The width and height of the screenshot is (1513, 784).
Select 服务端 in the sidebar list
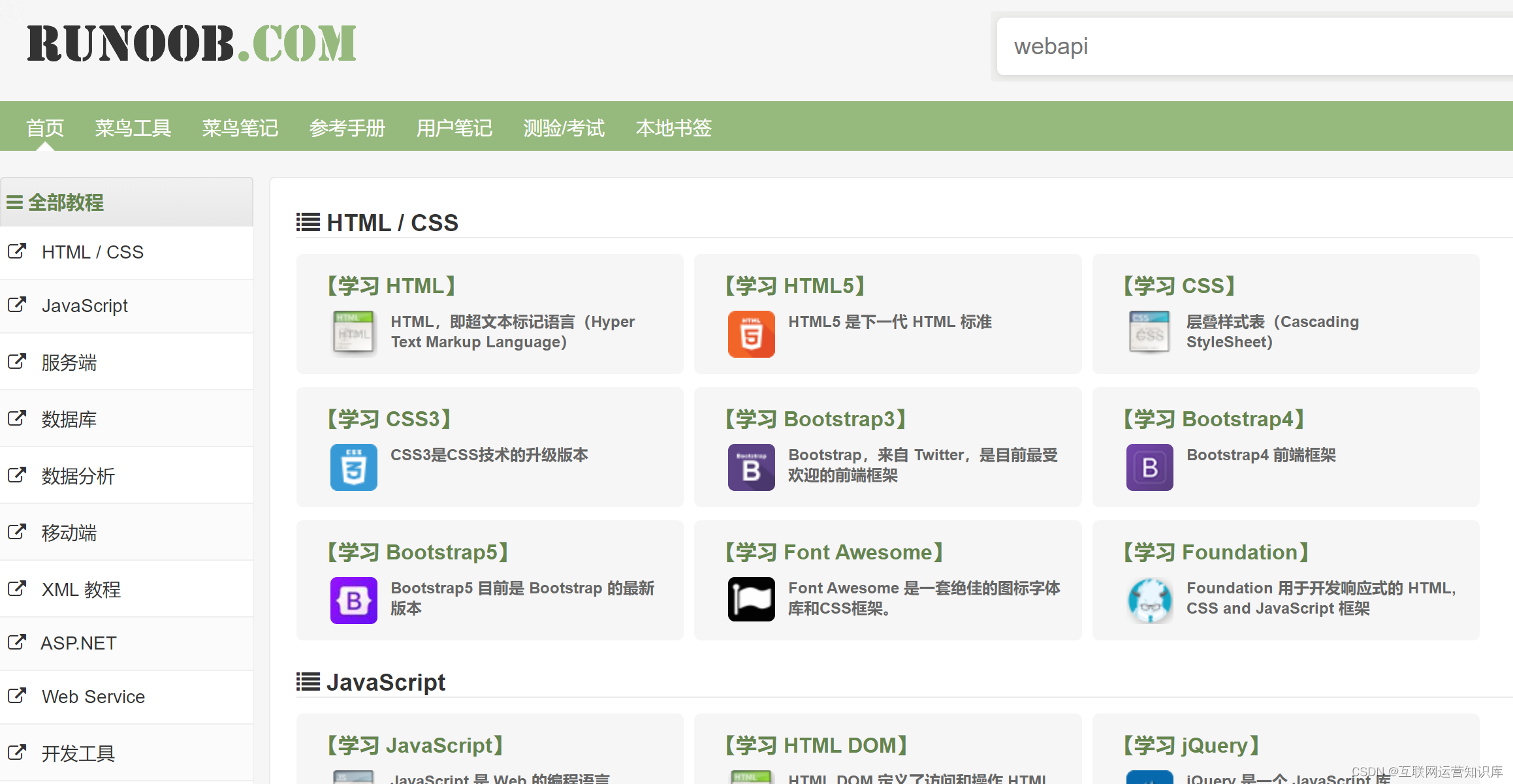(69, 362)
